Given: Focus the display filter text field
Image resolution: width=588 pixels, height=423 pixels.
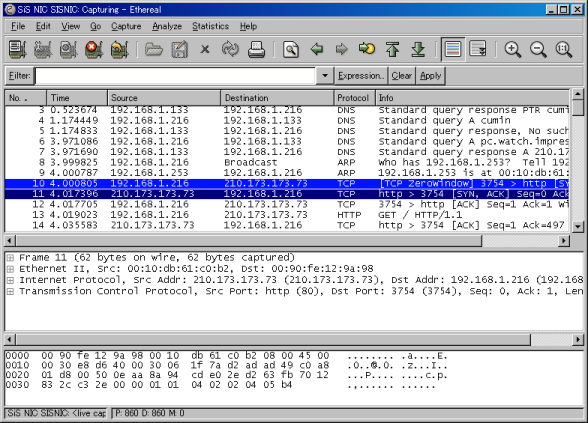Looking at the screenshot, I should [x=175, y=76].
